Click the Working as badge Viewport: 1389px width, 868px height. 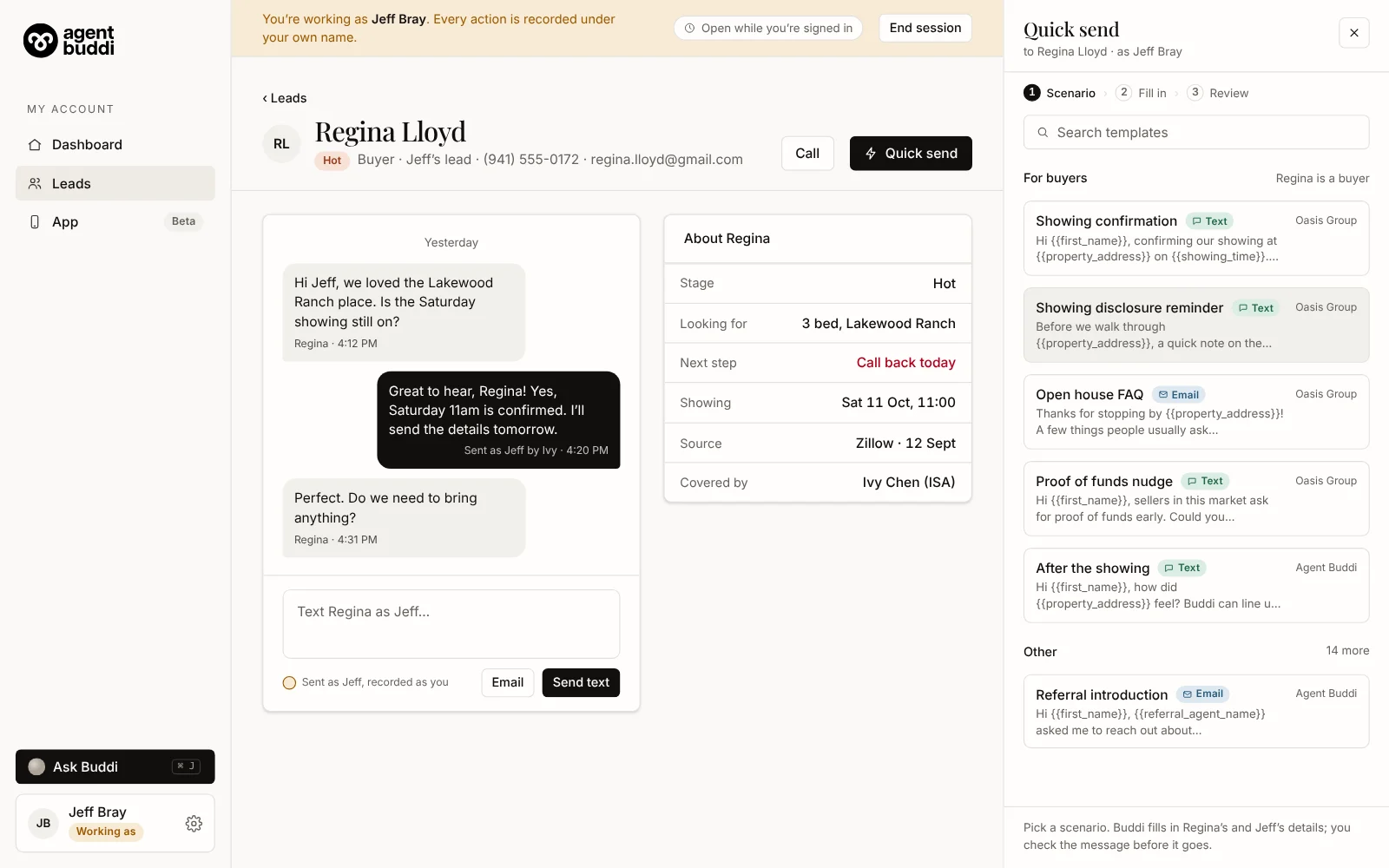pos(106,832)
